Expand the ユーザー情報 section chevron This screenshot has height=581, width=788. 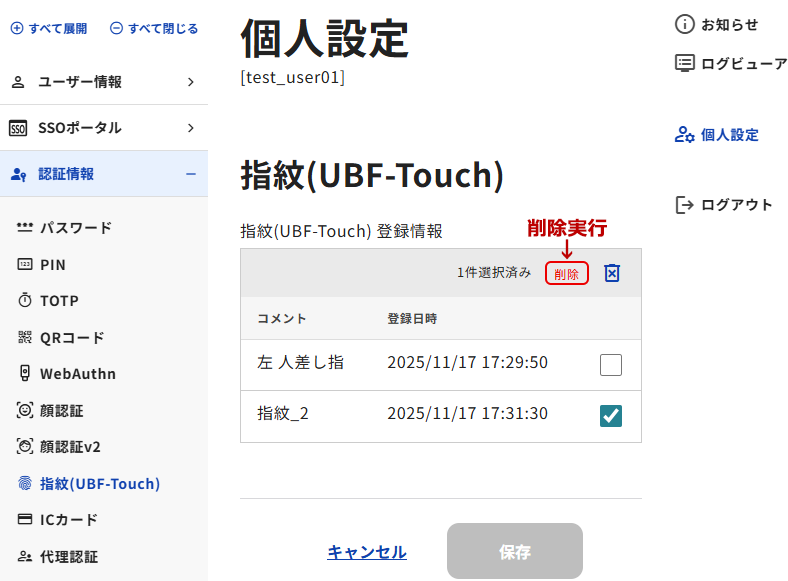190,82
